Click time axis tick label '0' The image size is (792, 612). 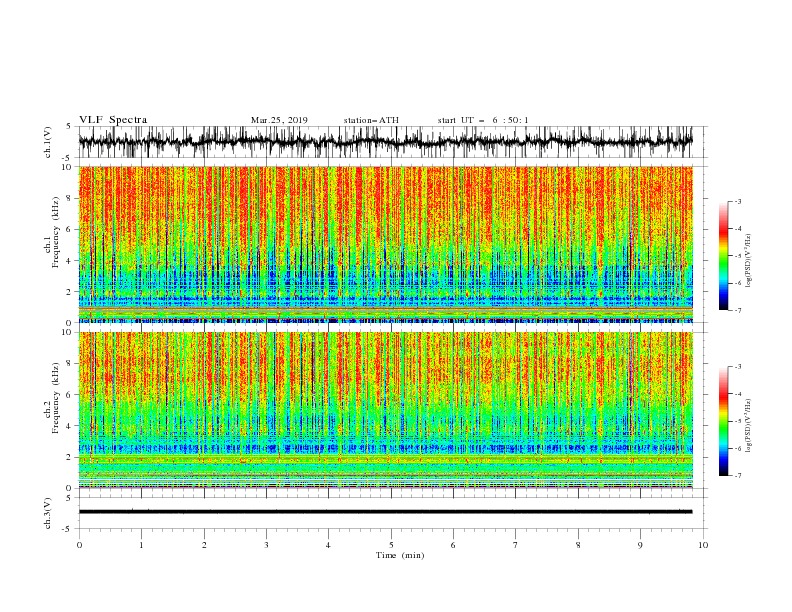pos(79,545)
